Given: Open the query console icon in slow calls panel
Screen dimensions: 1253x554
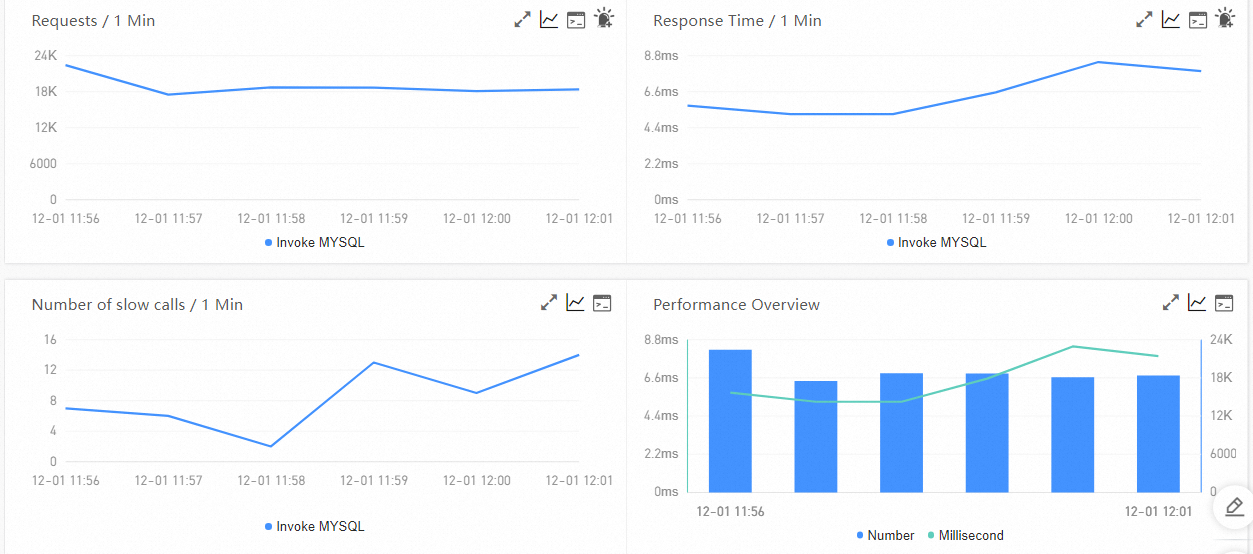Looking at the screenshot, I should tap(602, 302).
